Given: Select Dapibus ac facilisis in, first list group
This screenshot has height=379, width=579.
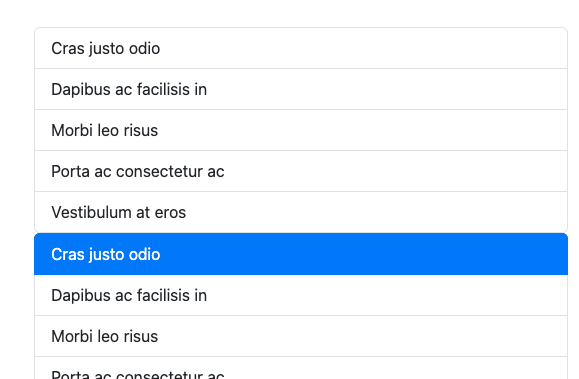Looking at the screenshot, I should [301, 89].
